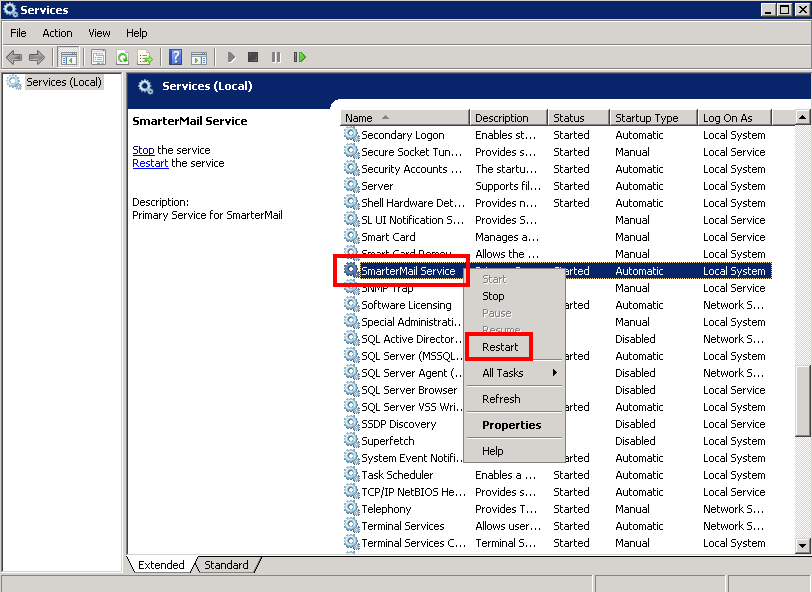
Task: Select the Terminal Services C… service name
Action: tap(413, 543)
